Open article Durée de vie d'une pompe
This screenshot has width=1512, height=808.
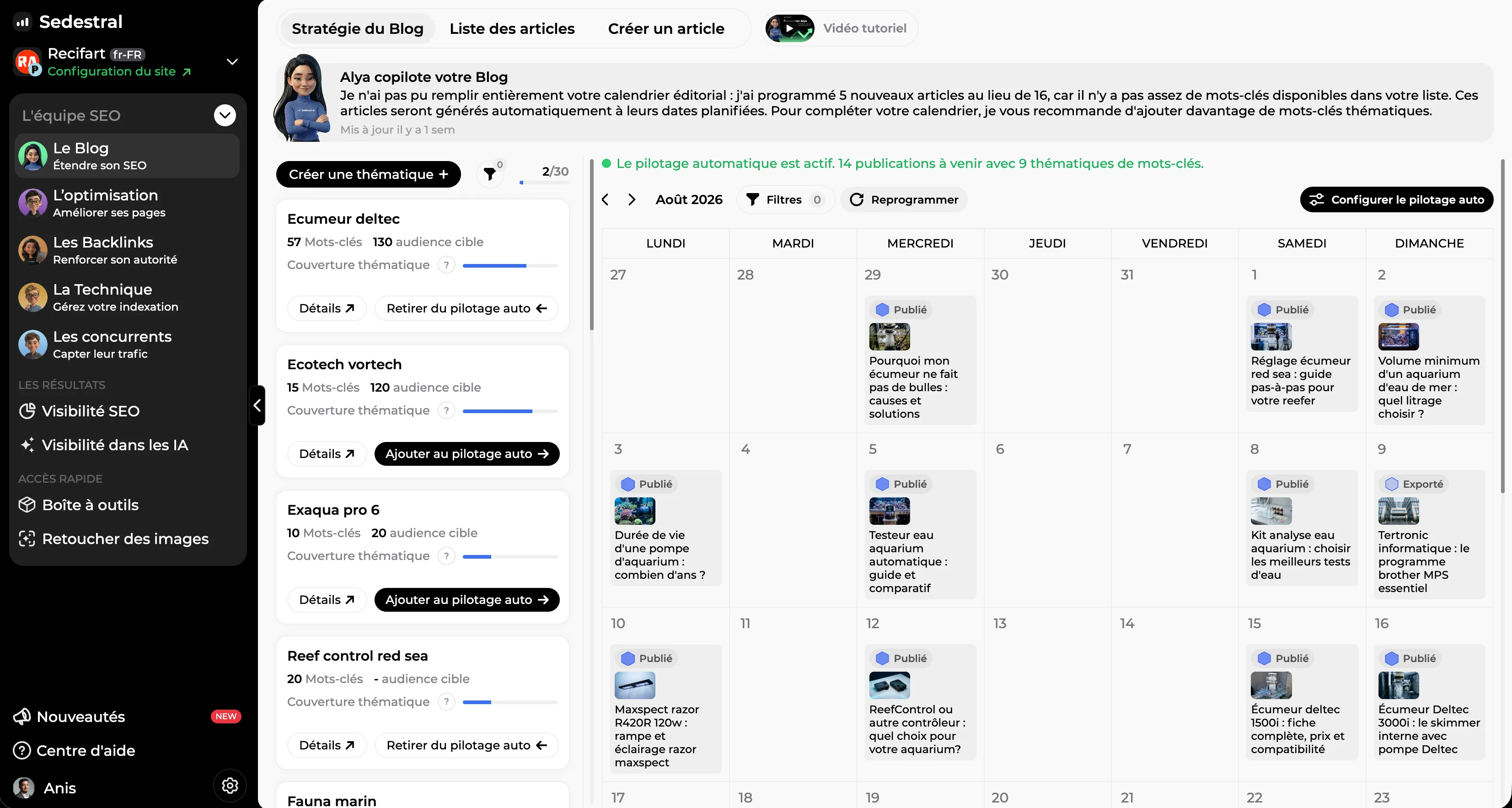click(665, 528)
